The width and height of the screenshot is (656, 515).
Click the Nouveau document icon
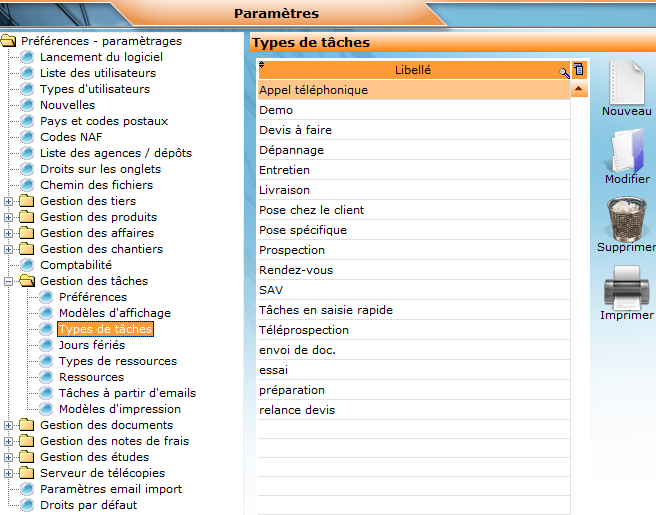pos(626,82)
